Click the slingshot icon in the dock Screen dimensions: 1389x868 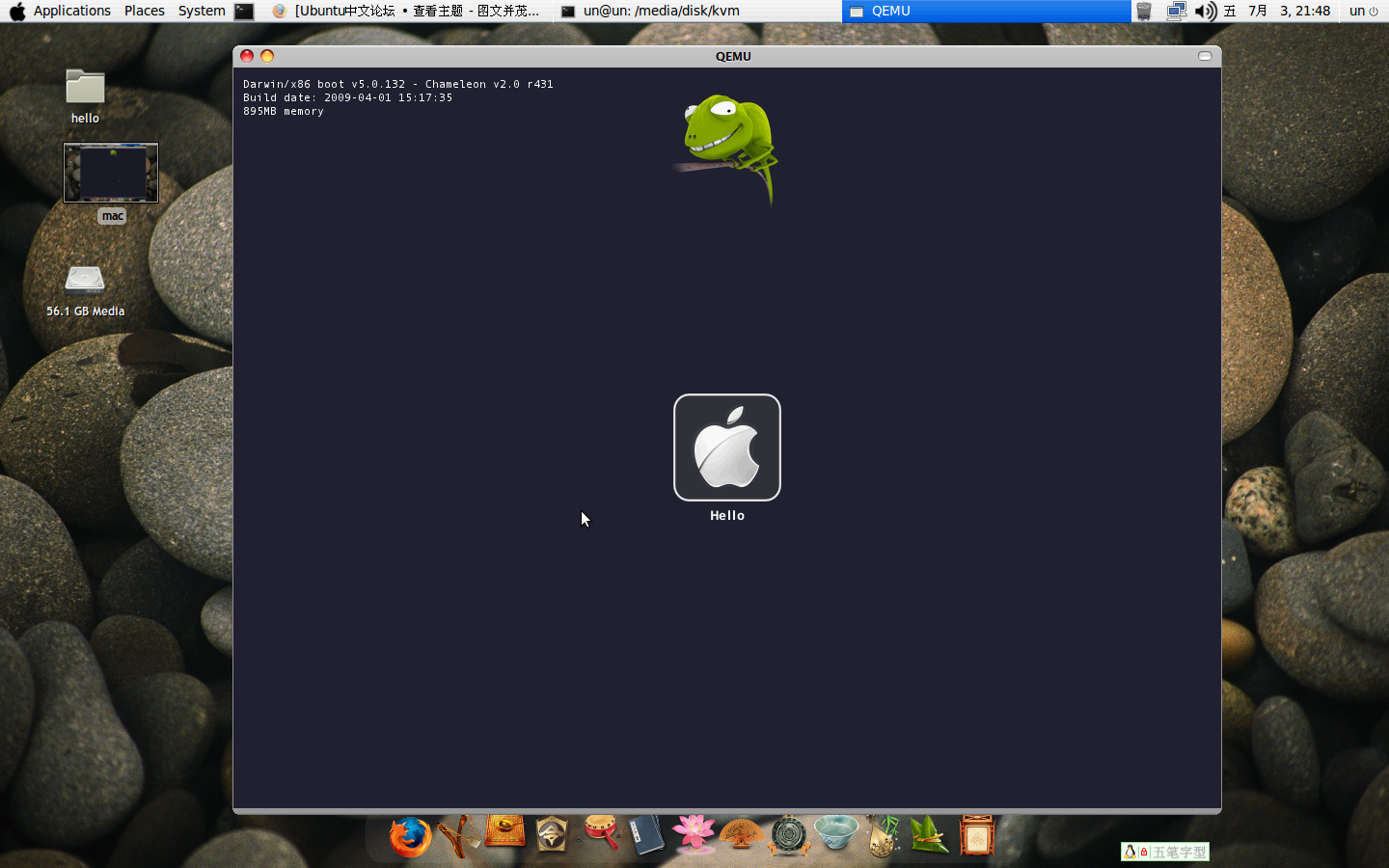coord(459,836)
